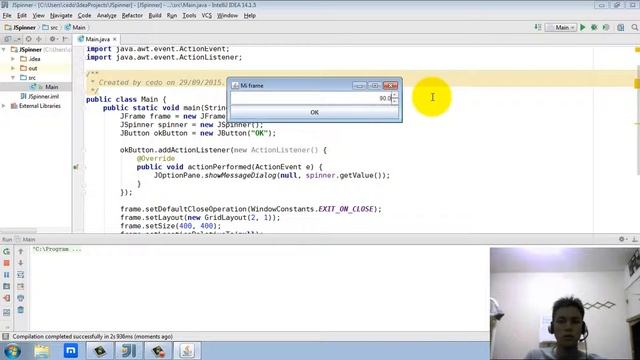Close the Main.java tab

(x=115, y=39)
